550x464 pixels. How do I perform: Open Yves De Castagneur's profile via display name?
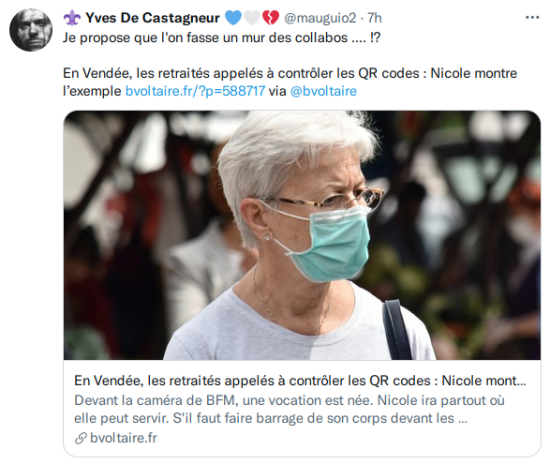coord(153,18)
